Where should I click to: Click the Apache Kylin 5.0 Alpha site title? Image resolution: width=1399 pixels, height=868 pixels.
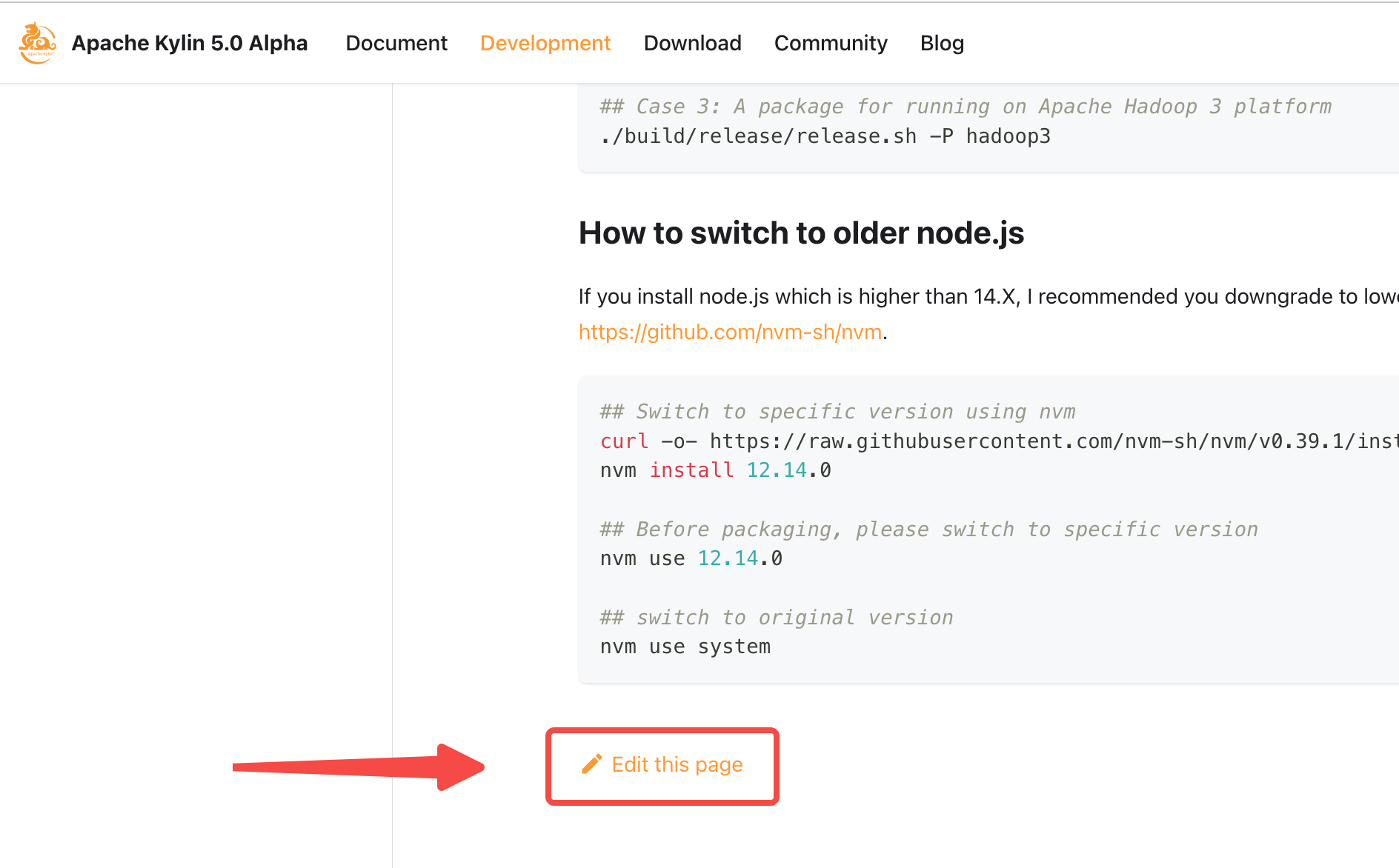point(189,43)
